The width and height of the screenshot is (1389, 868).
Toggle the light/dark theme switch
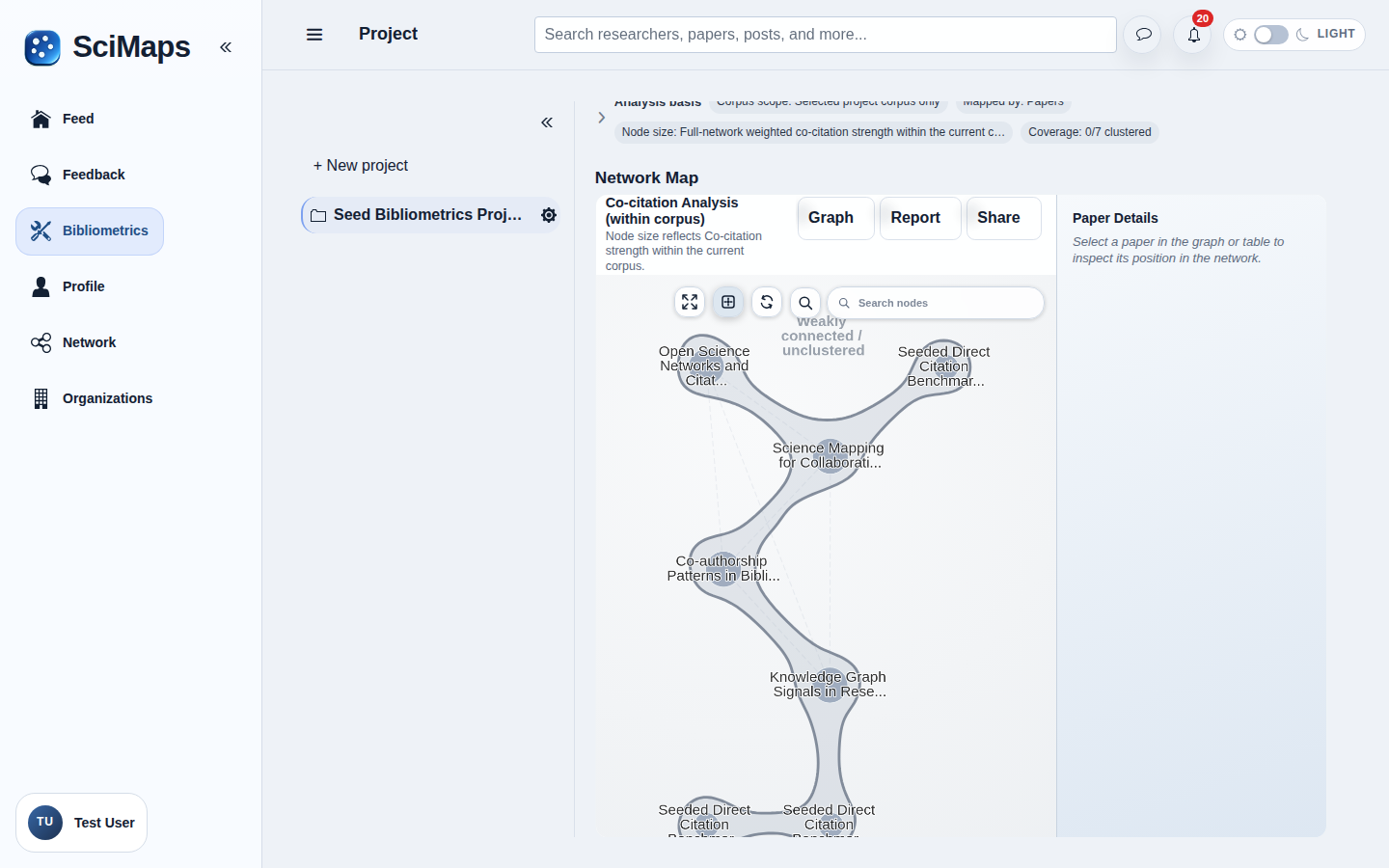pyautogui.click(x=1270, y=35)
